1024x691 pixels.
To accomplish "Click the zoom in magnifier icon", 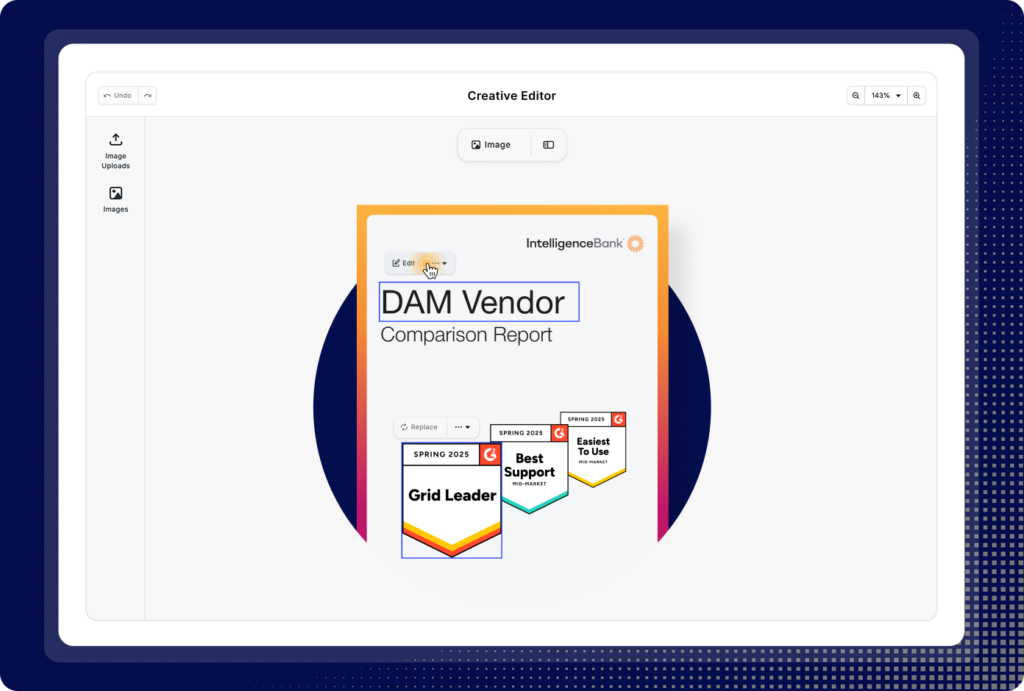I will (x=917, y=96).
